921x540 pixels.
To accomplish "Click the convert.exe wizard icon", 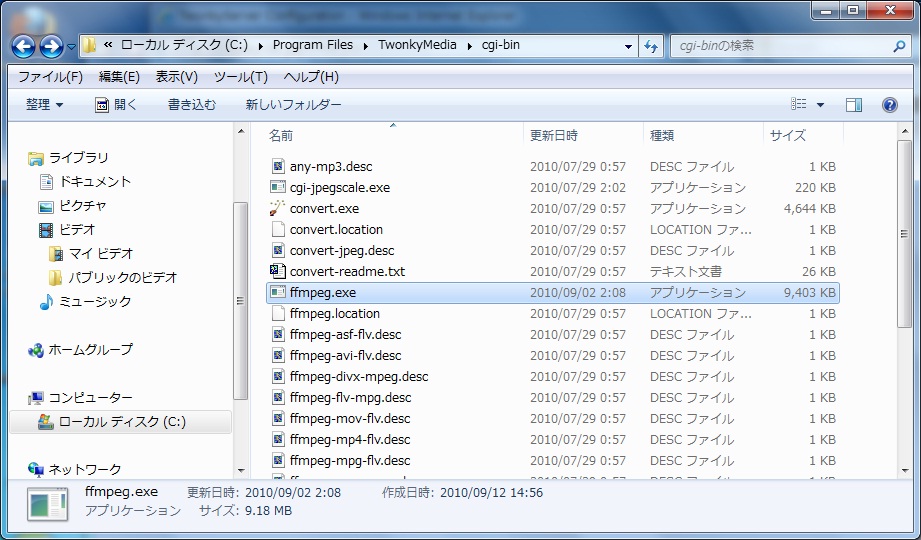I will (277, 208).
